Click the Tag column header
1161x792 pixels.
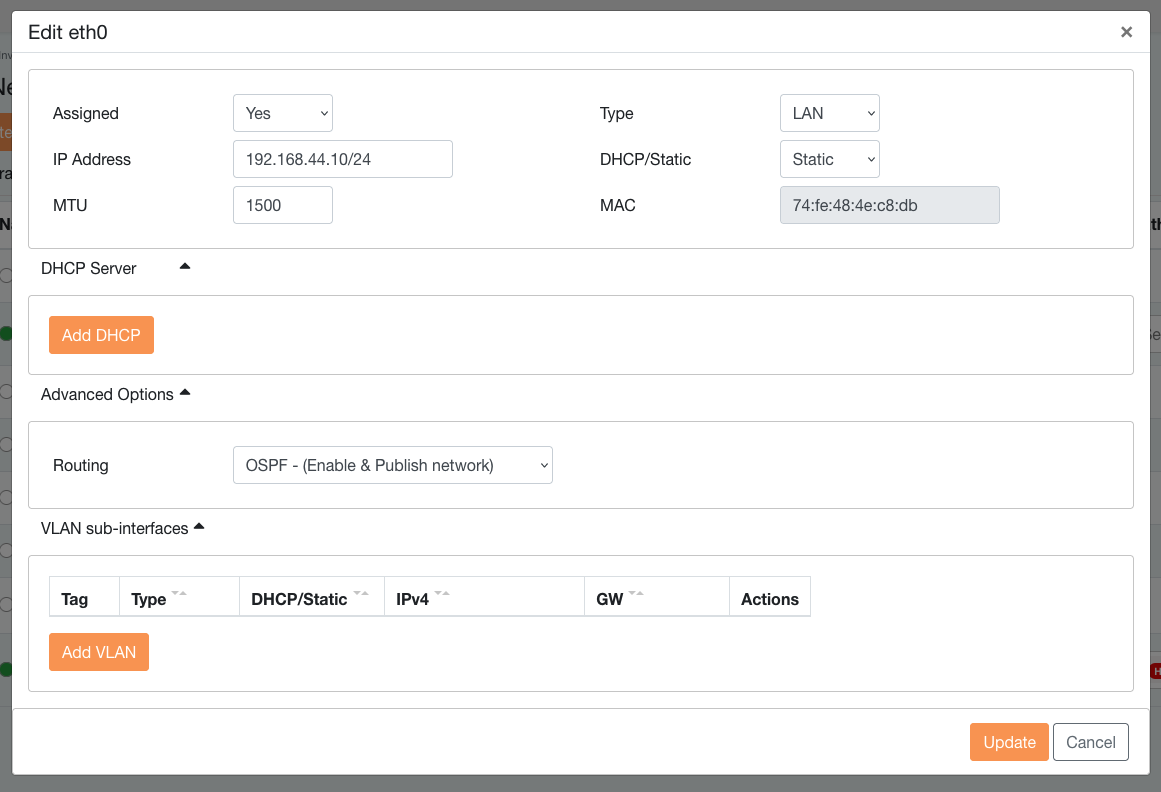coord(75,599)
